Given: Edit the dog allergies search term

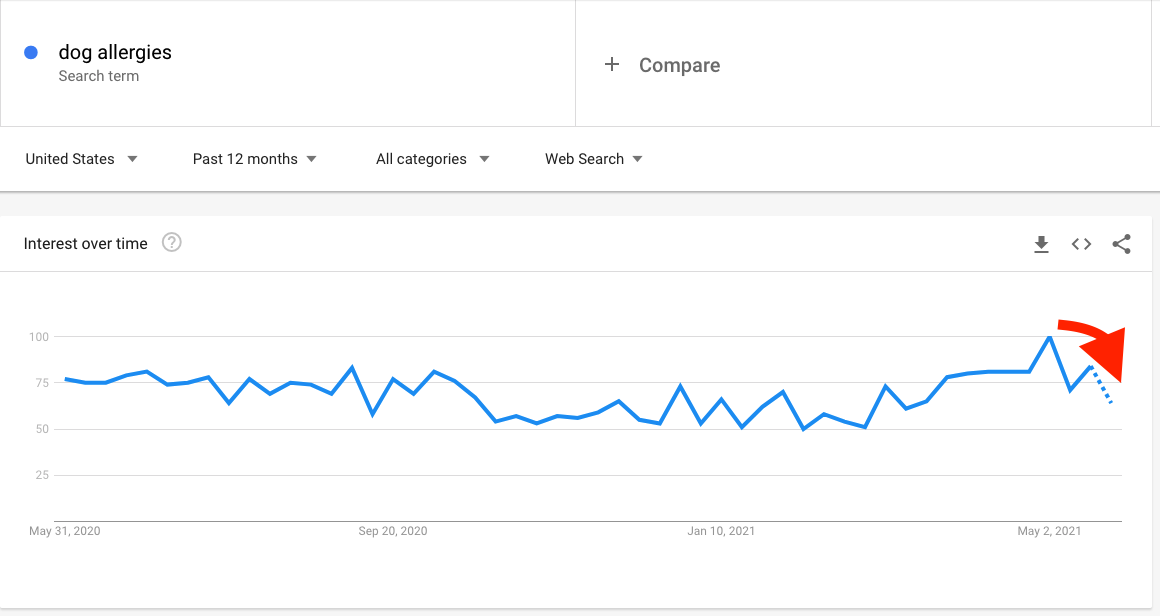Looking at the screenshot, I should tap(115, 53).
